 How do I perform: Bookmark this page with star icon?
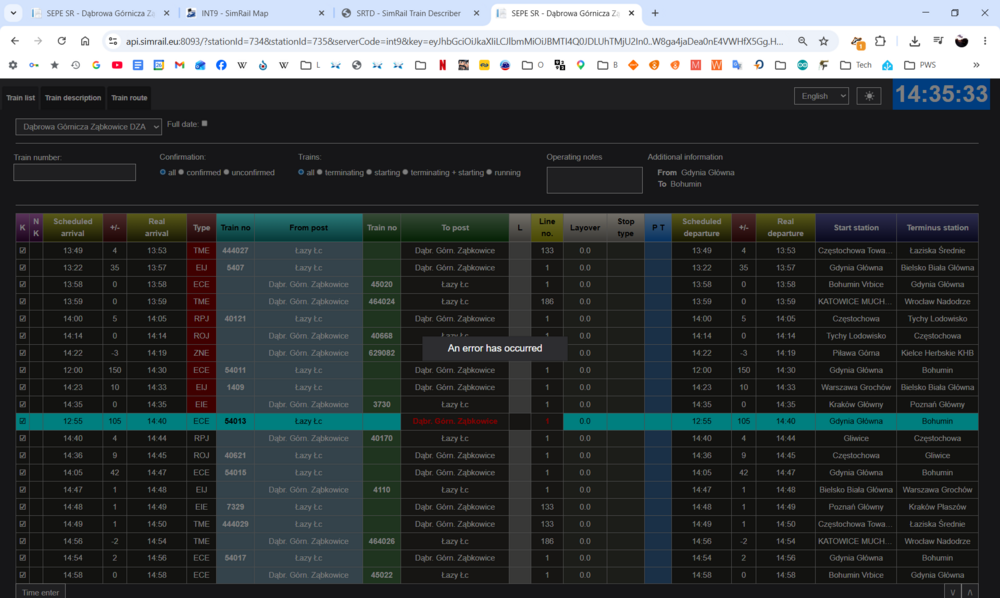823,41
